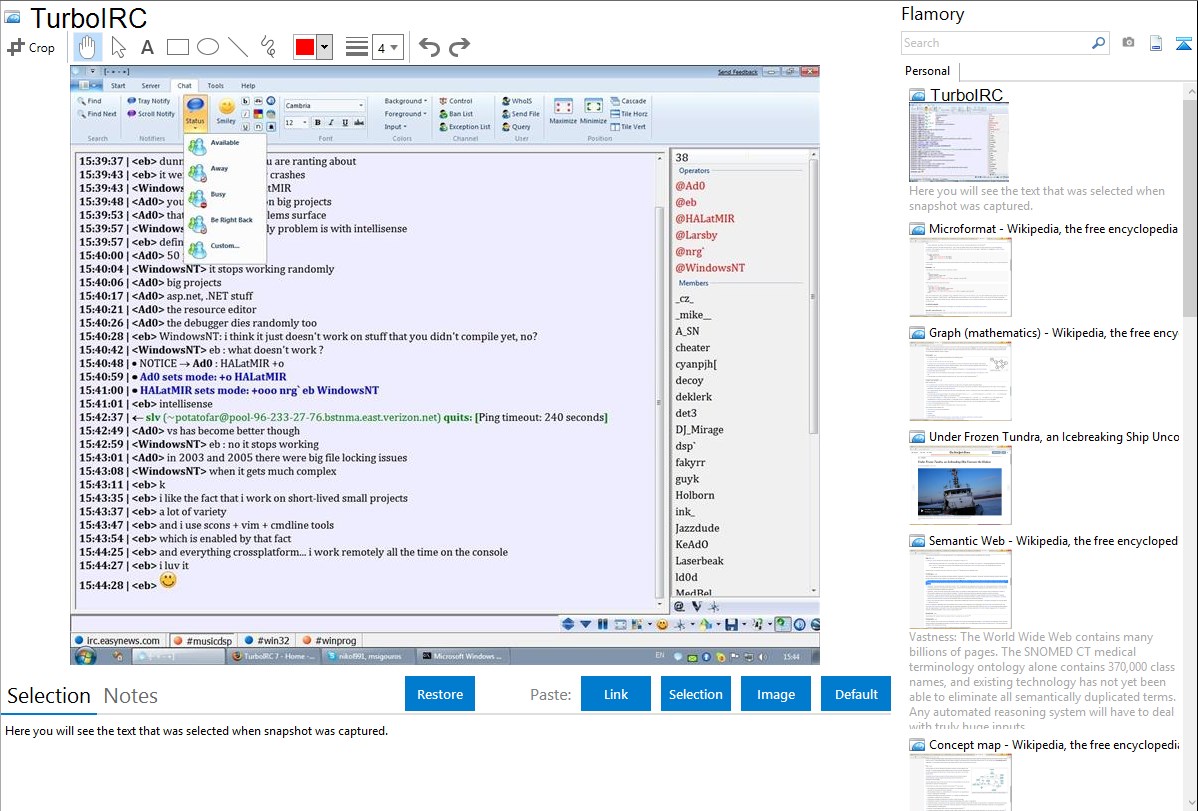Click the line thickness icon

click(x=357, y=47)
